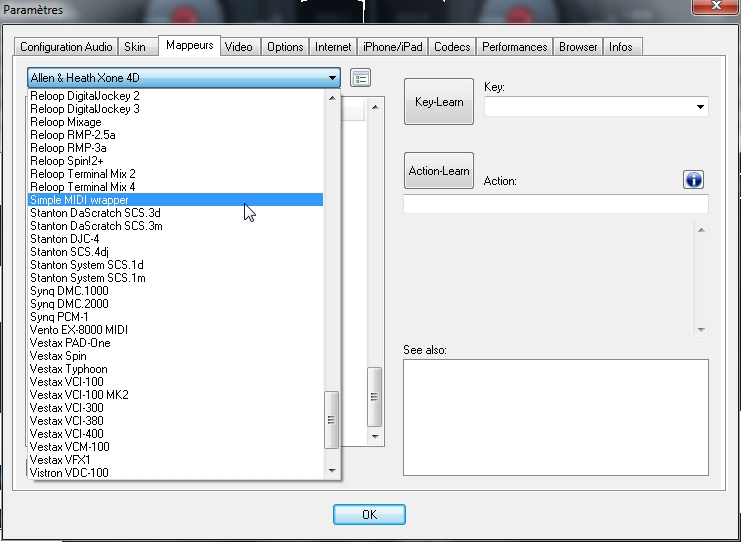Screen dimensions: 741x542
Task: Click inside the See also box
Action: coord(556,417)
